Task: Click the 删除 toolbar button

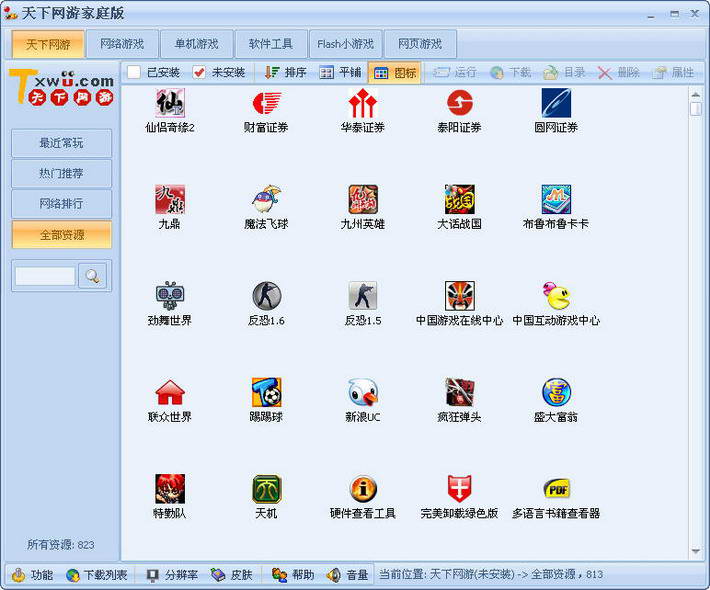Action: (x=618, y=72)
